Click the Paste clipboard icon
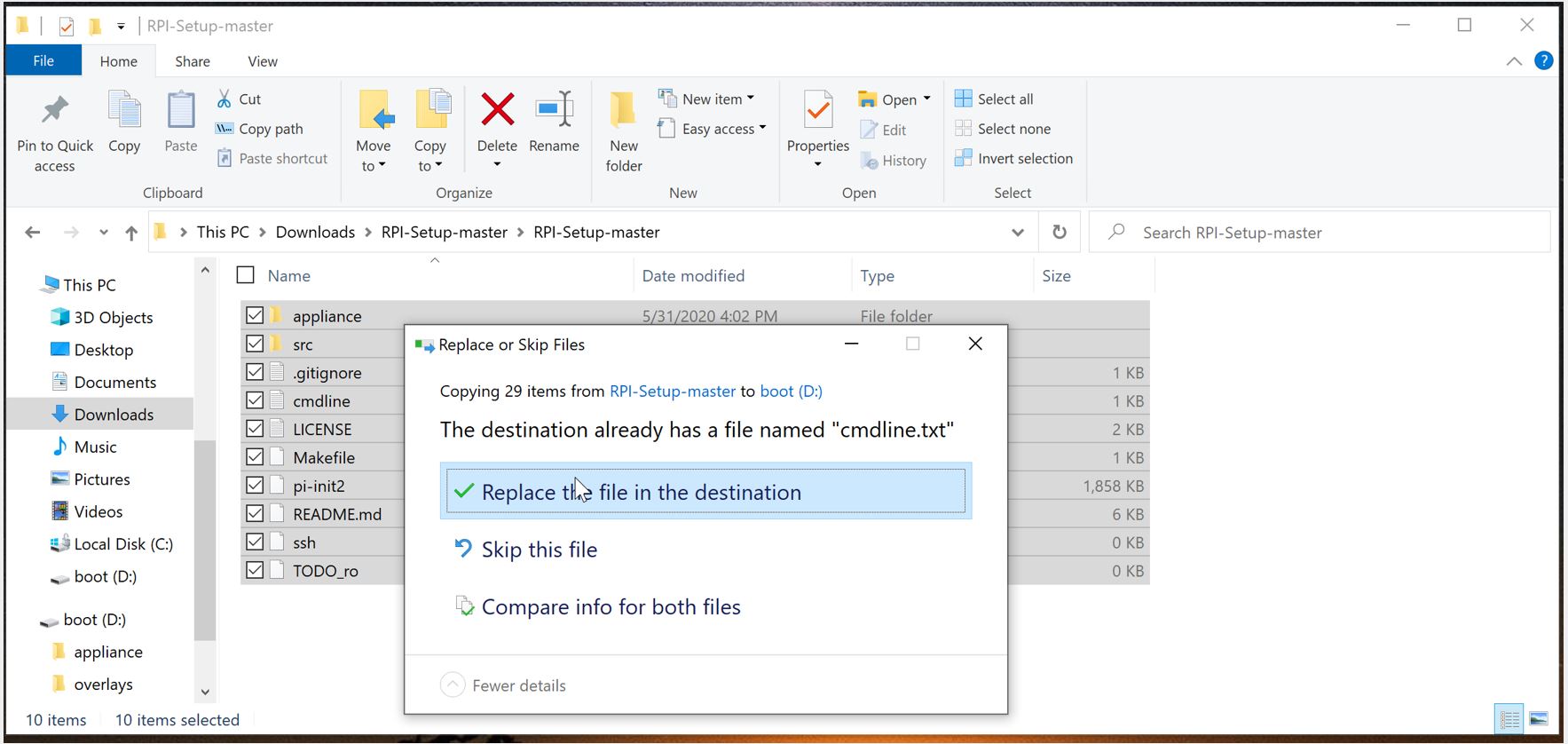The height and width of the screenshot is (744, 1568). pos(181,111)
